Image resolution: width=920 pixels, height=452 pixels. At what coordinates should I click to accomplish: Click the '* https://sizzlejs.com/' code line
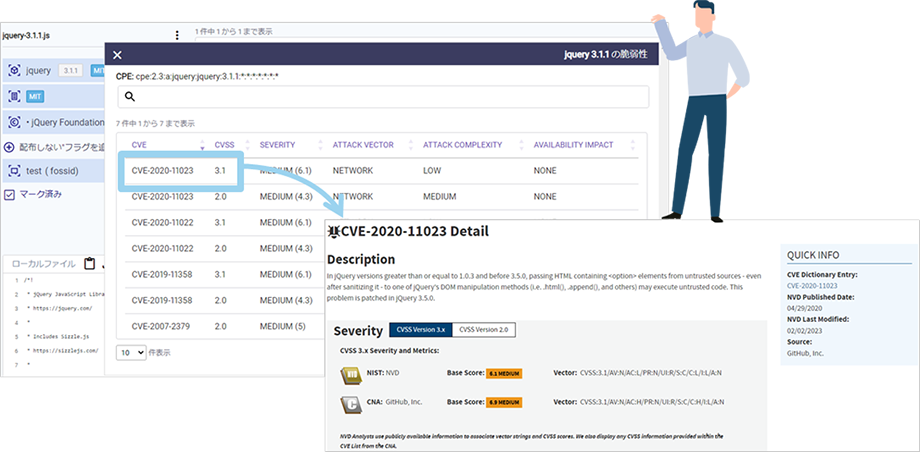tap(63, 350)
